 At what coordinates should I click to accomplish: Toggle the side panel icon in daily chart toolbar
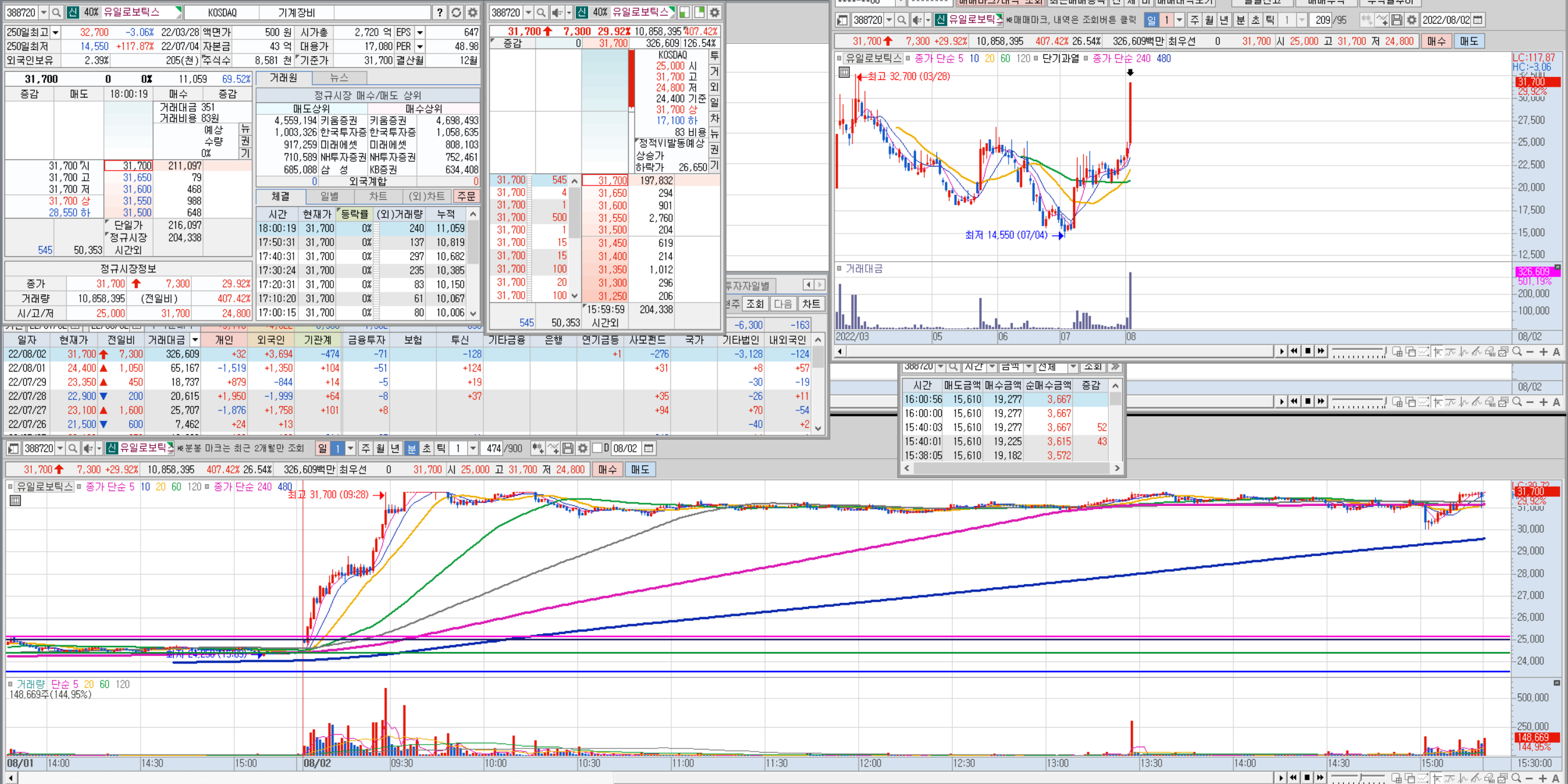[843, 21]
